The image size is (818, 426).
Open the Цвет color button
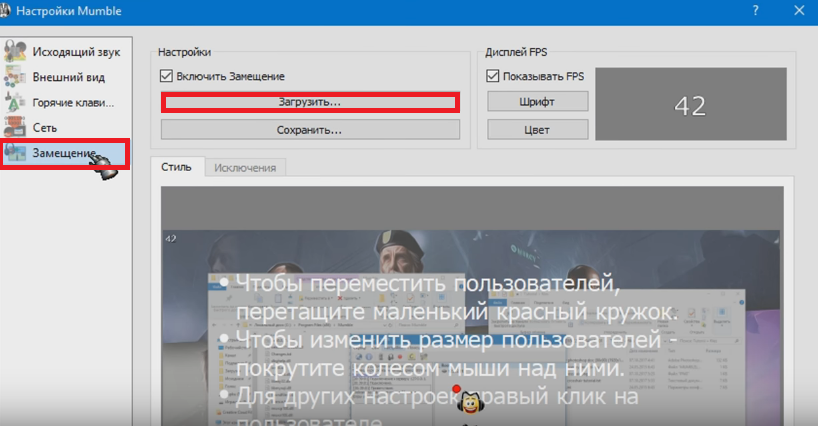[x=537, y=130]
